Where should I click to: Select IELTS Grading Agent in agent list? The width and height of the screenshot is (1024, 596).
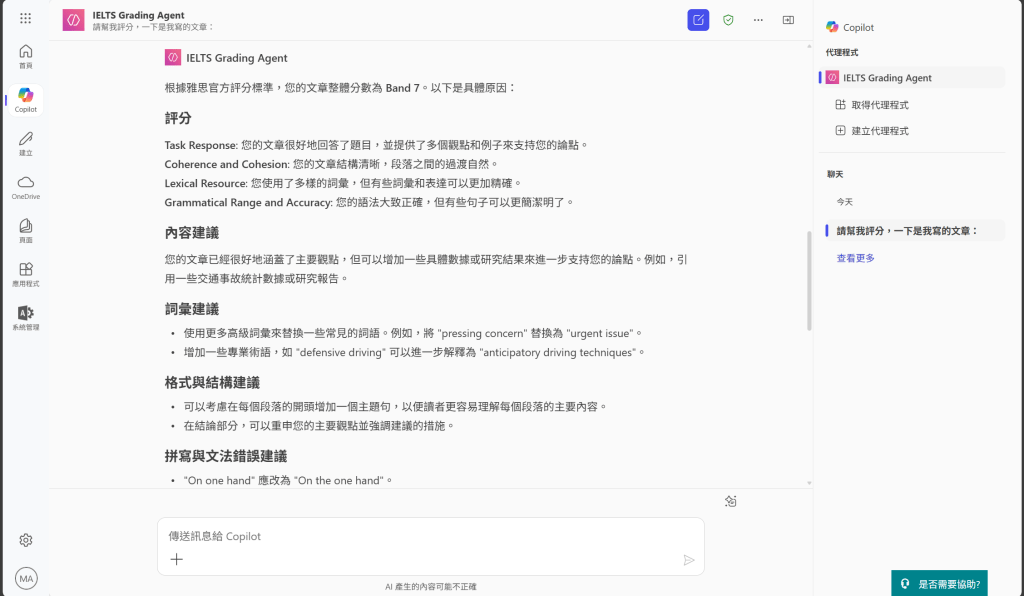tap(912, 78)
